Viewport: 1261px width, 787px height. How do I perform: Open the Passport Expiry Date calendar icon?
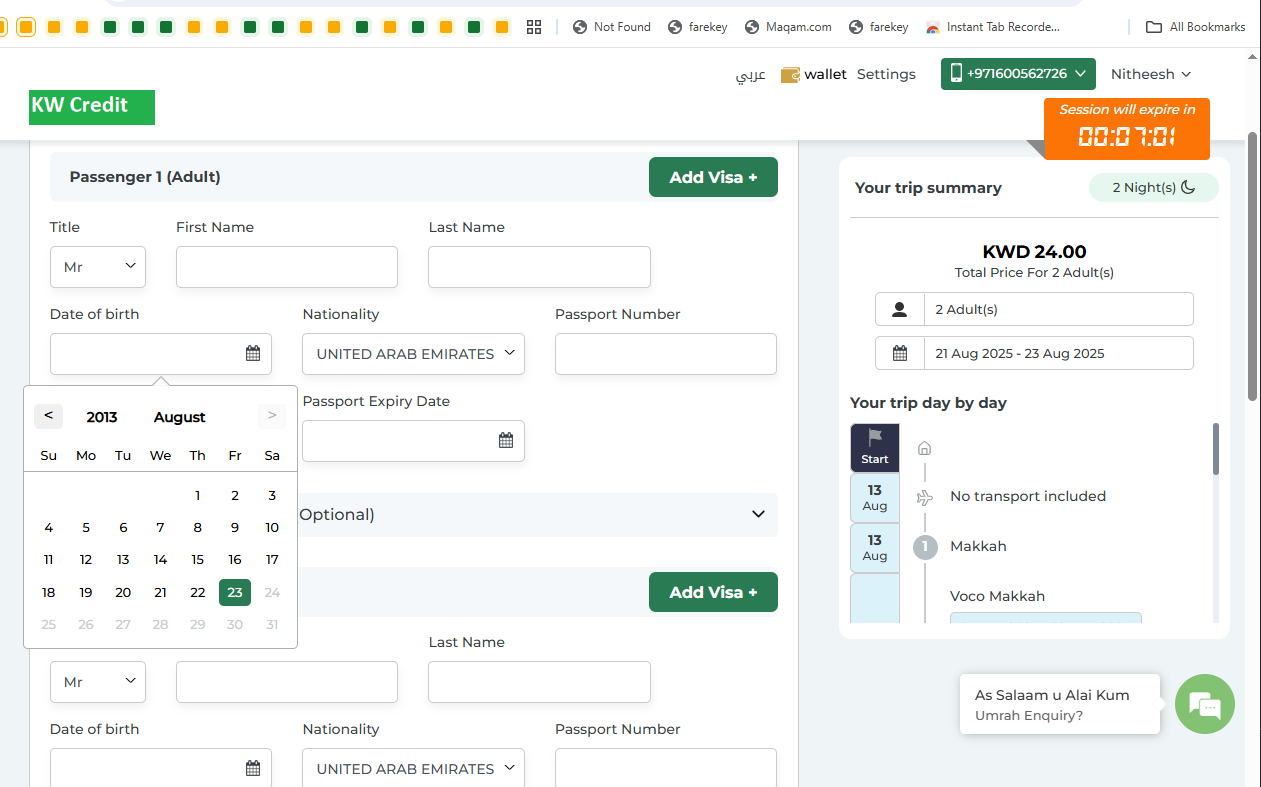[506, 440]
